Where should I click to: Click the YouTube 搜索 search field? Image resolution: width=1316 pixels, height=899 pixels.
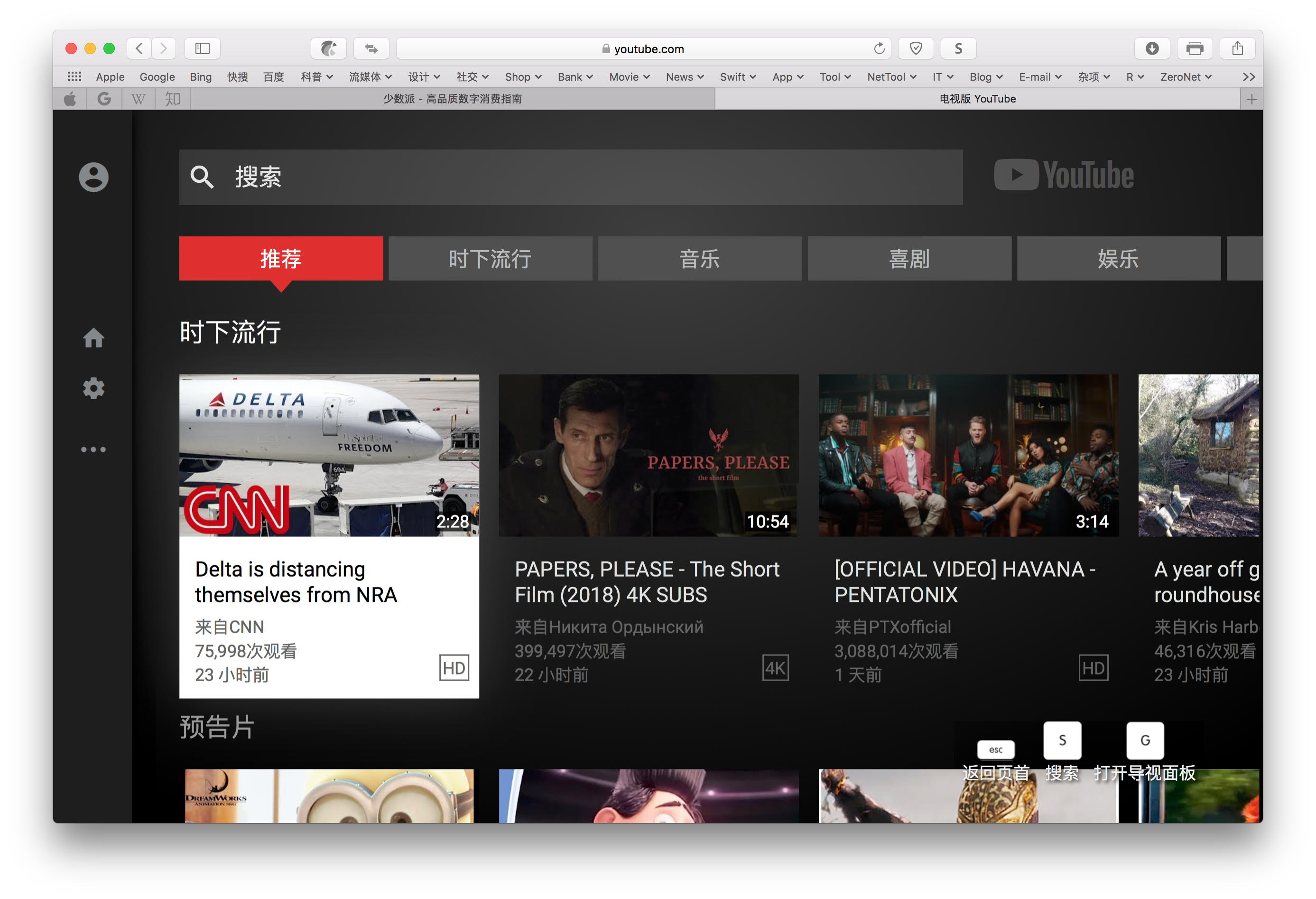coord(571,178)
